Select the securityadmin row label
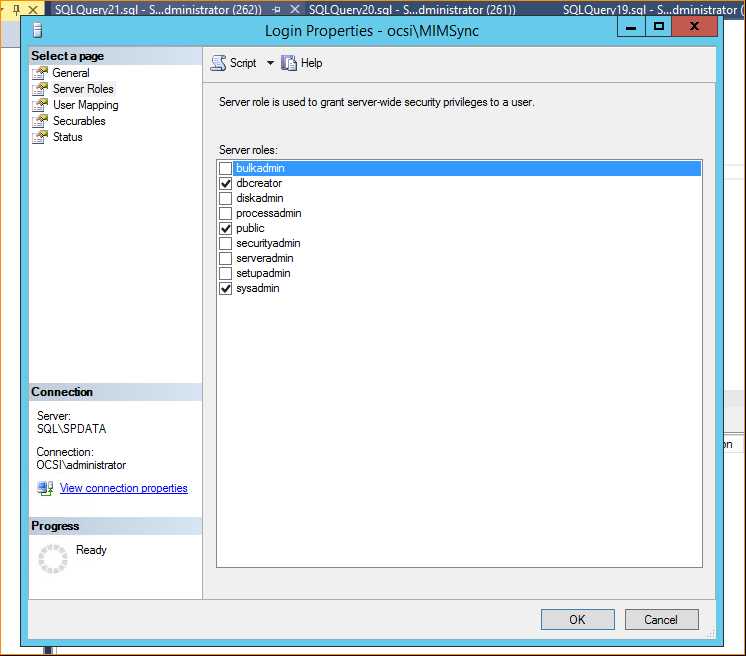 268,243
